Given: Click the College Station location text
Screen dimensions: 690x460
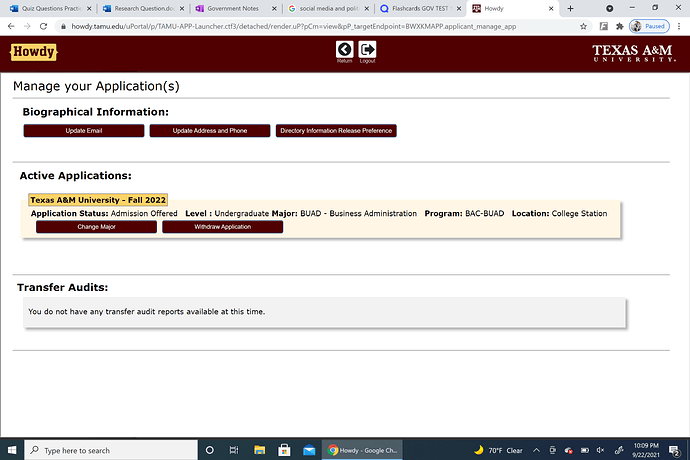Looking at the screenshot, I should [579, 213].
